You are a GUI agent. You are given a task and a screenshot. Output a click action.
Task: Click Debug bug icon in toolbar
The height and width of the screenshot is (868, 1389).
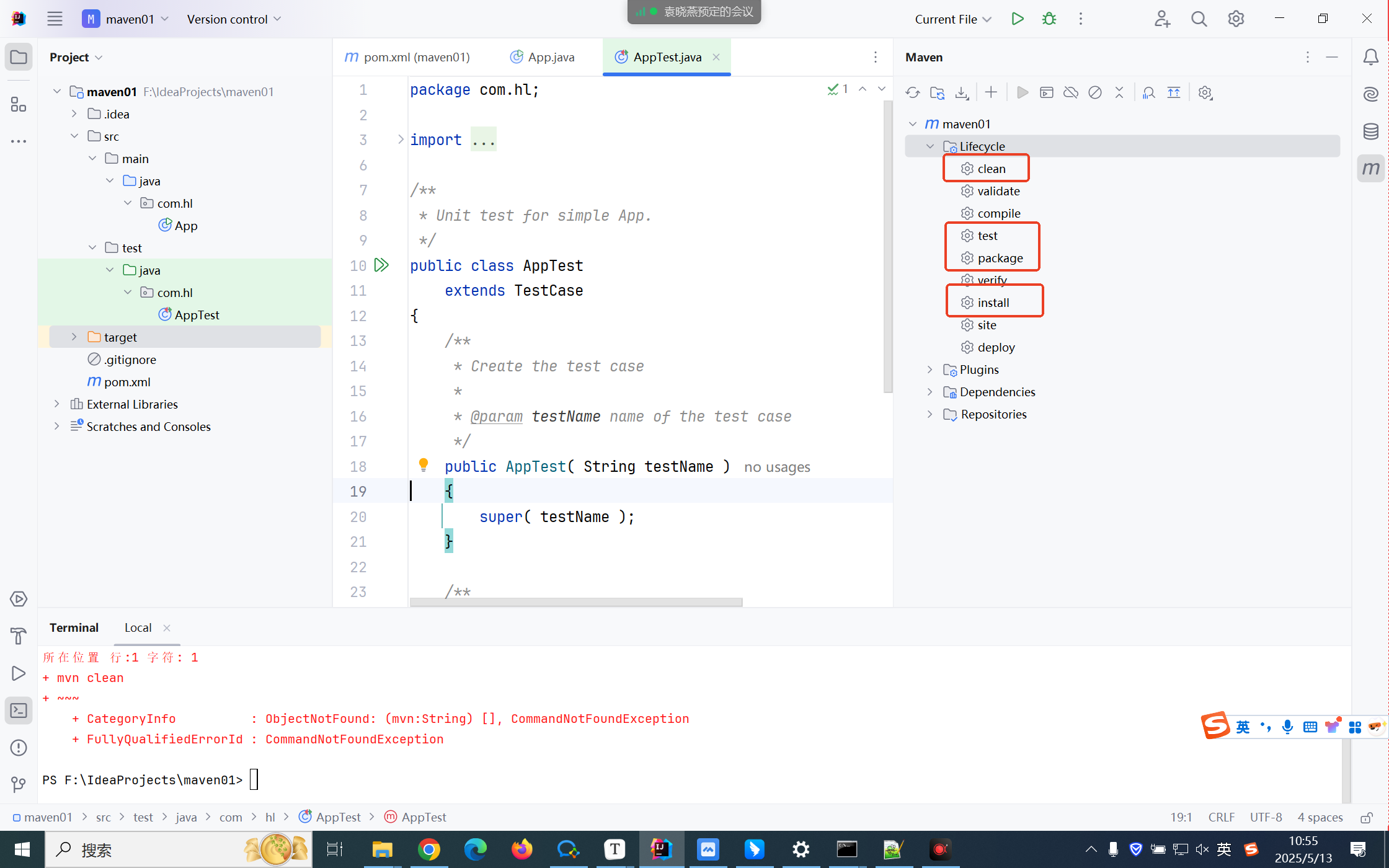point(1049,19)
